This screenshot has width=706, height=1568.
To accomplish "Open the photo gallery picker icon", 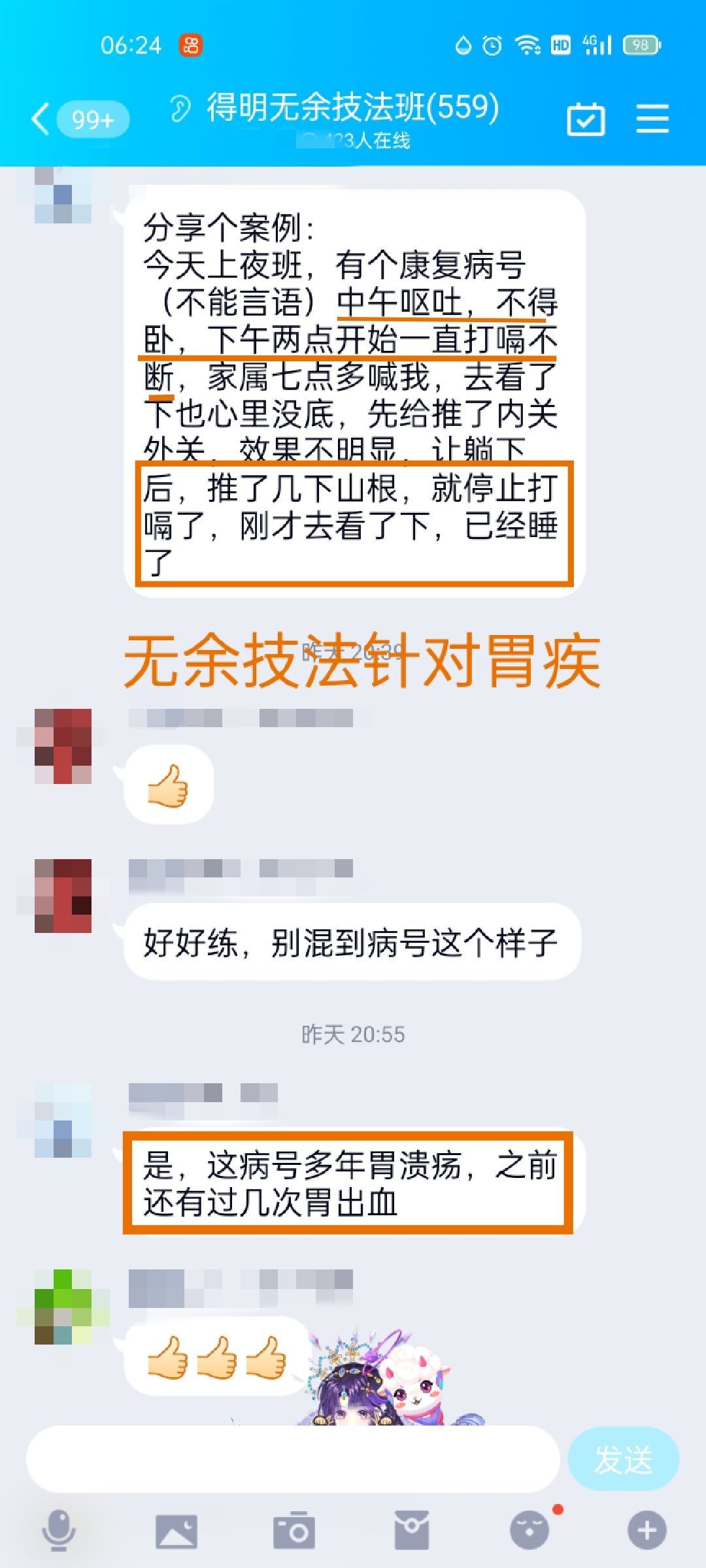I will [x=176, y=1531].
